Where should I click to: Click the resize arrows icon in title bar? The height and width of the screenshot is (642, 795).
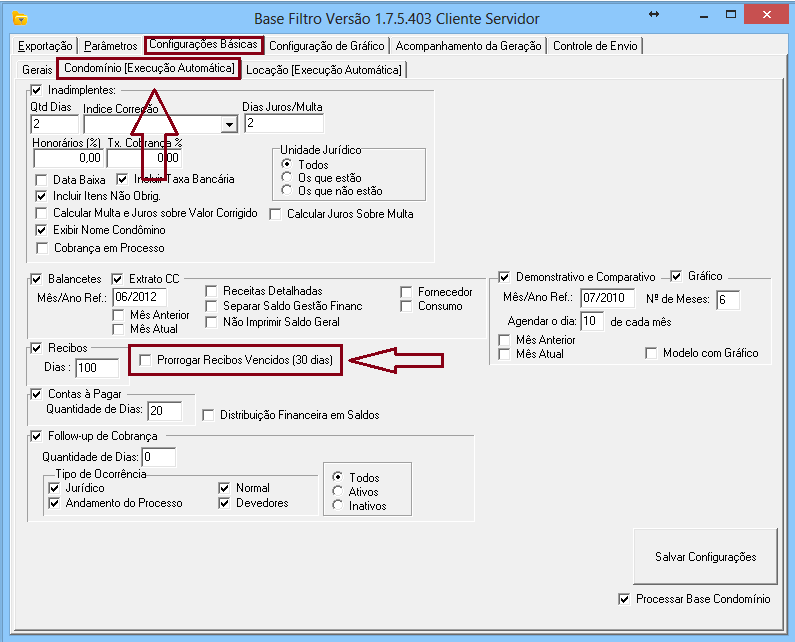[654, 15]
